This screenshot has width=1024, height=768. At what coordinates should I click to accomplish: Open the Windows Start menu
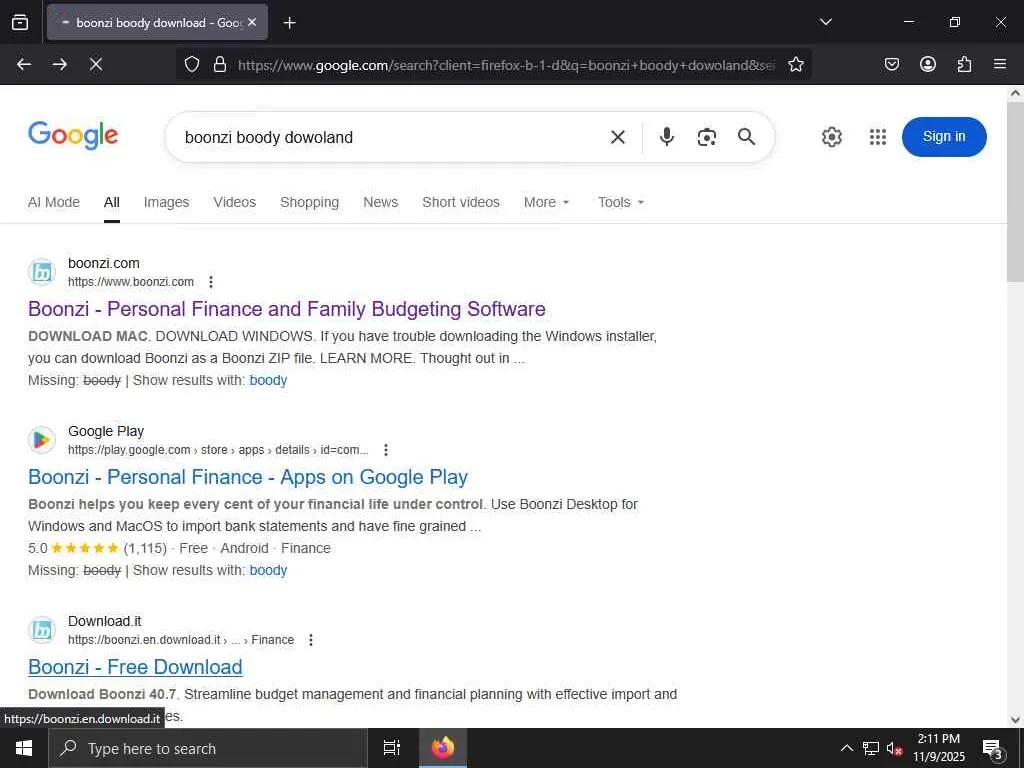[24, 748]
